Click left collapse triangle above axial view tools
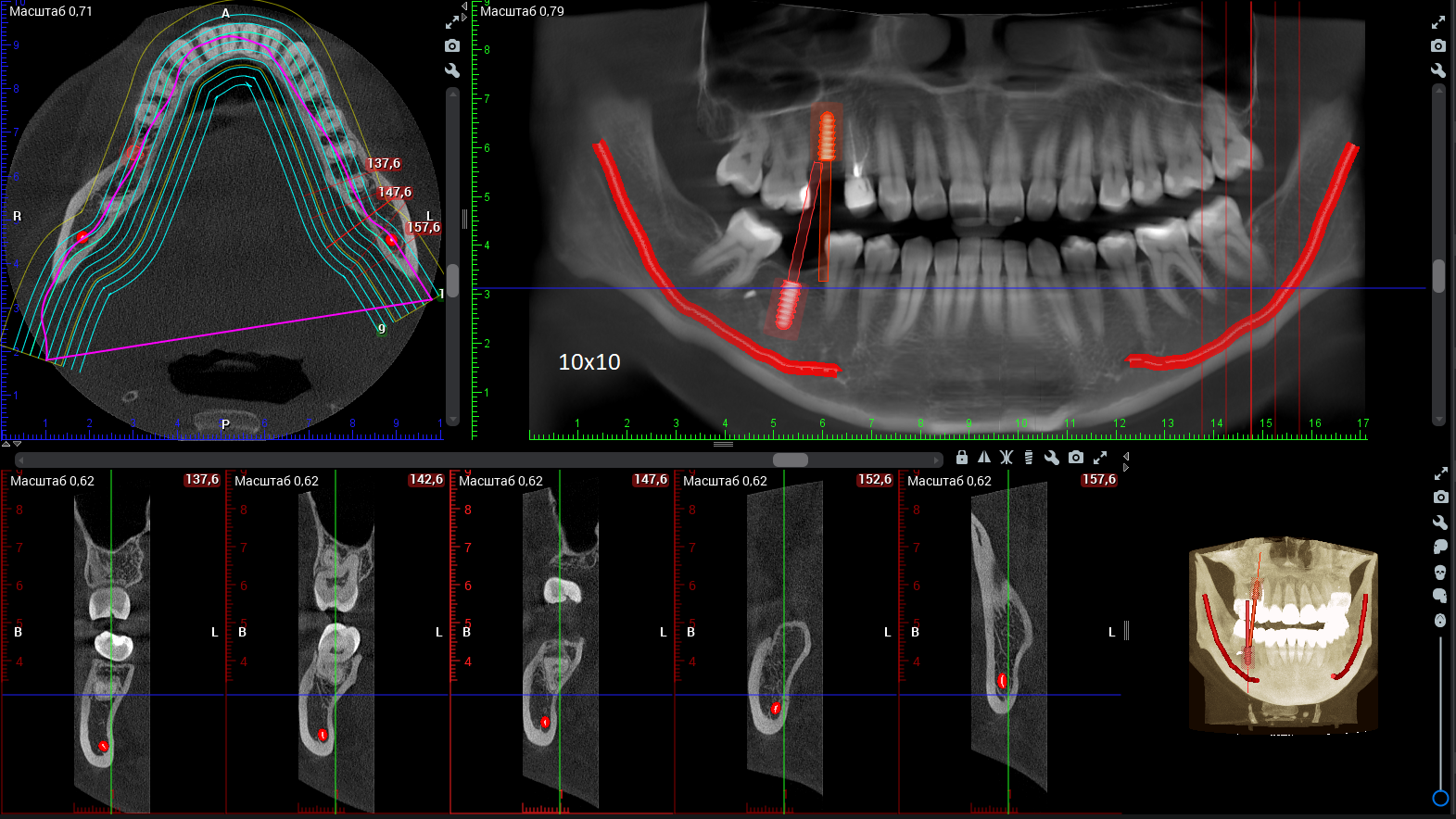 coord(464,6)
